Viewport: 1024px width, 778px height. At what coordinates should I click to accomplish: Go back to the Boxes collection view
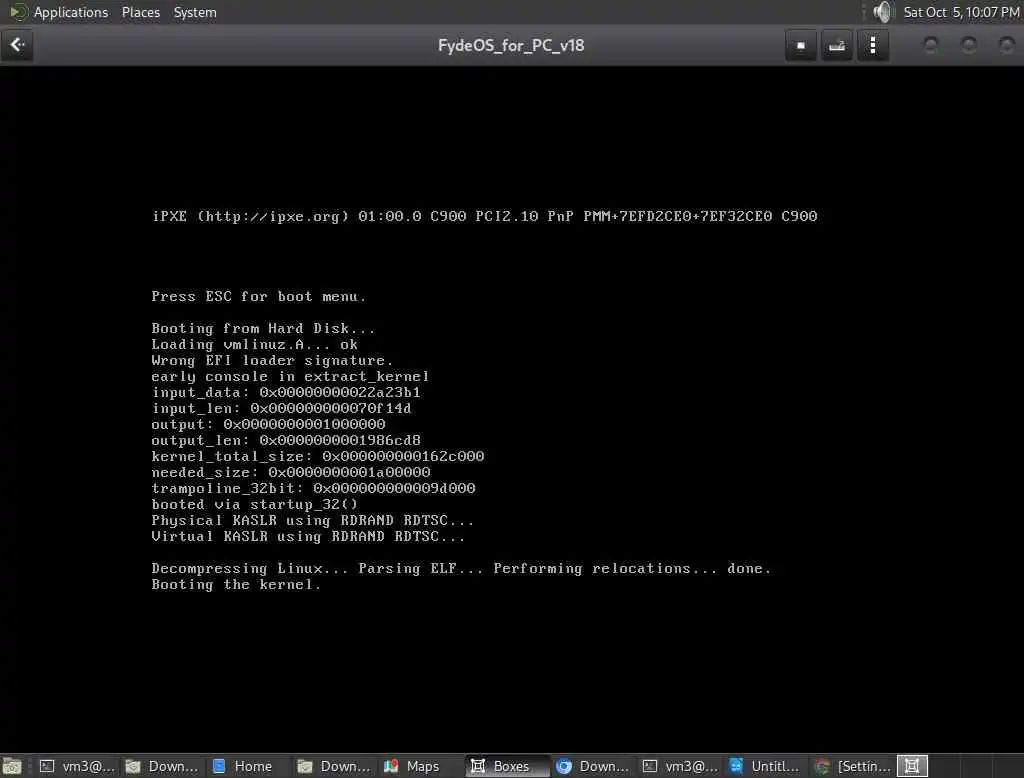click(17, 45)
